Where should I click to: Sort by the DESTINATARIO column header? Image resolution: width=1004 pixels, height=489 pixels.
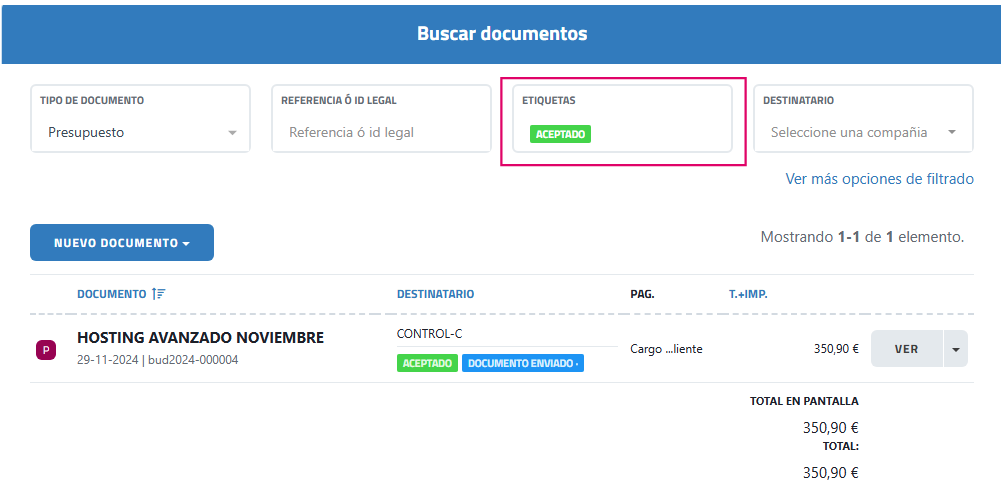coord(435,294)
